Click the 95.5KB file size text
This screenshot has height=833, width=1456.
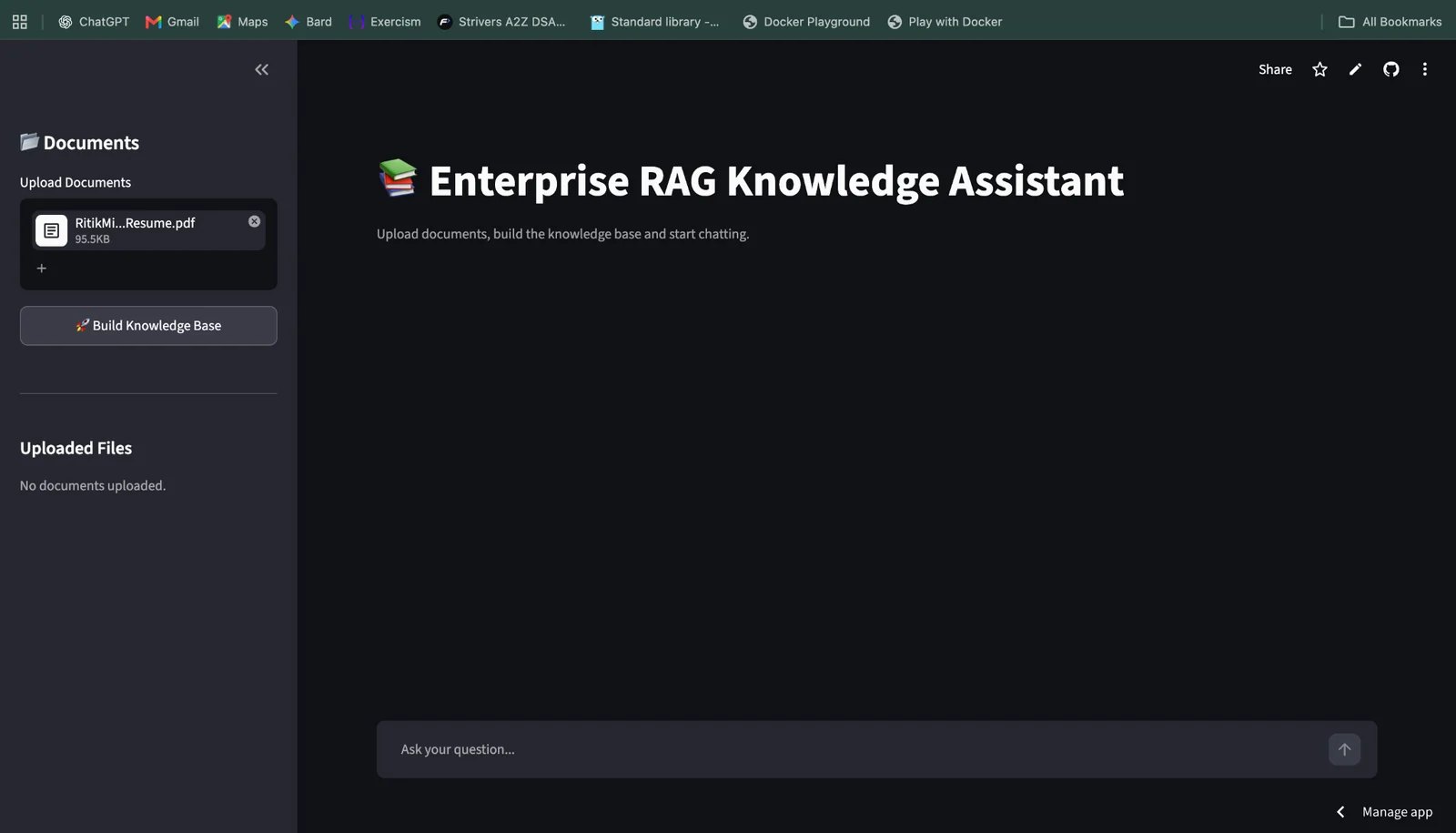(92, 239)
